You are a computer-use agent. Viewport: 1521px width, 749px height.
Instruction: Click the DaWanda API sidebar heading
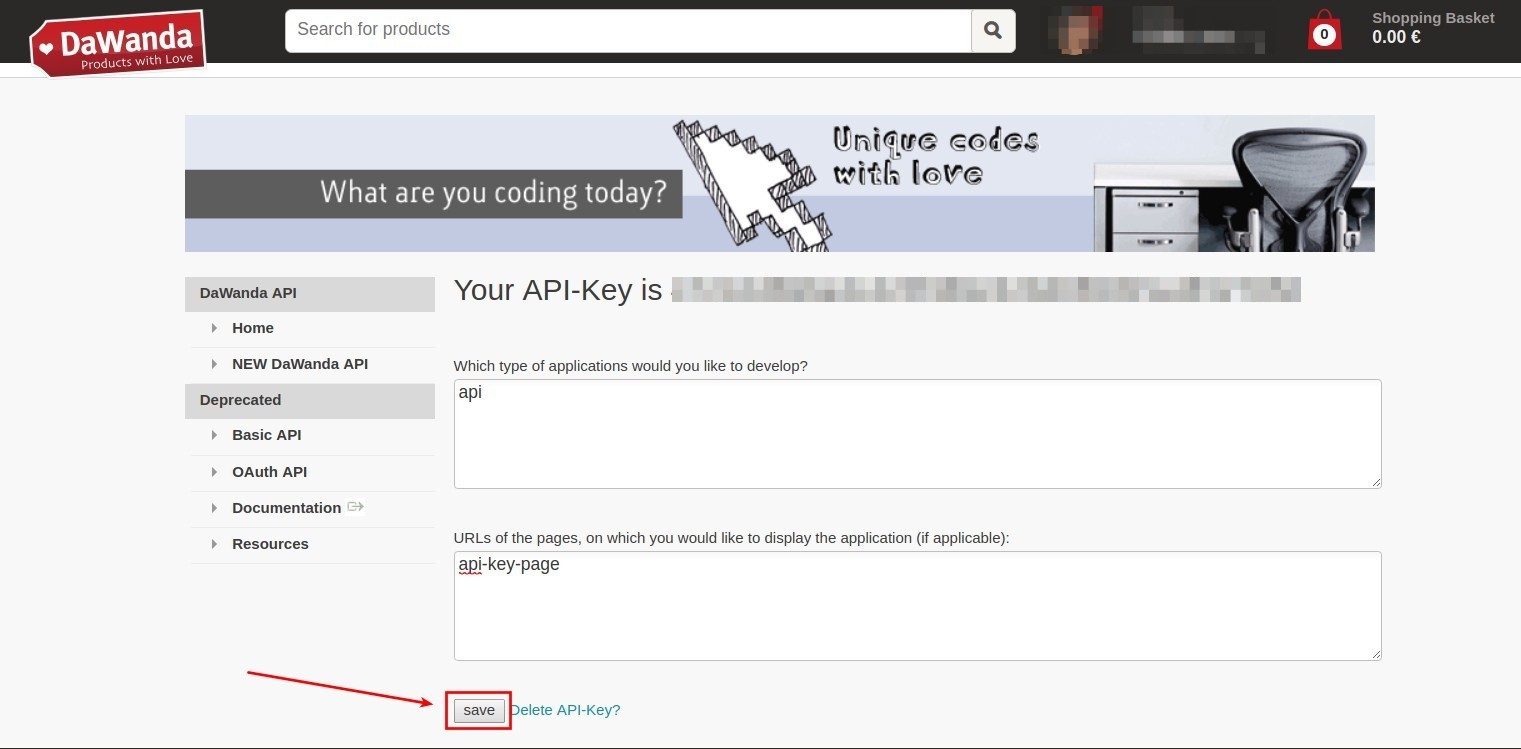point(310,294)
